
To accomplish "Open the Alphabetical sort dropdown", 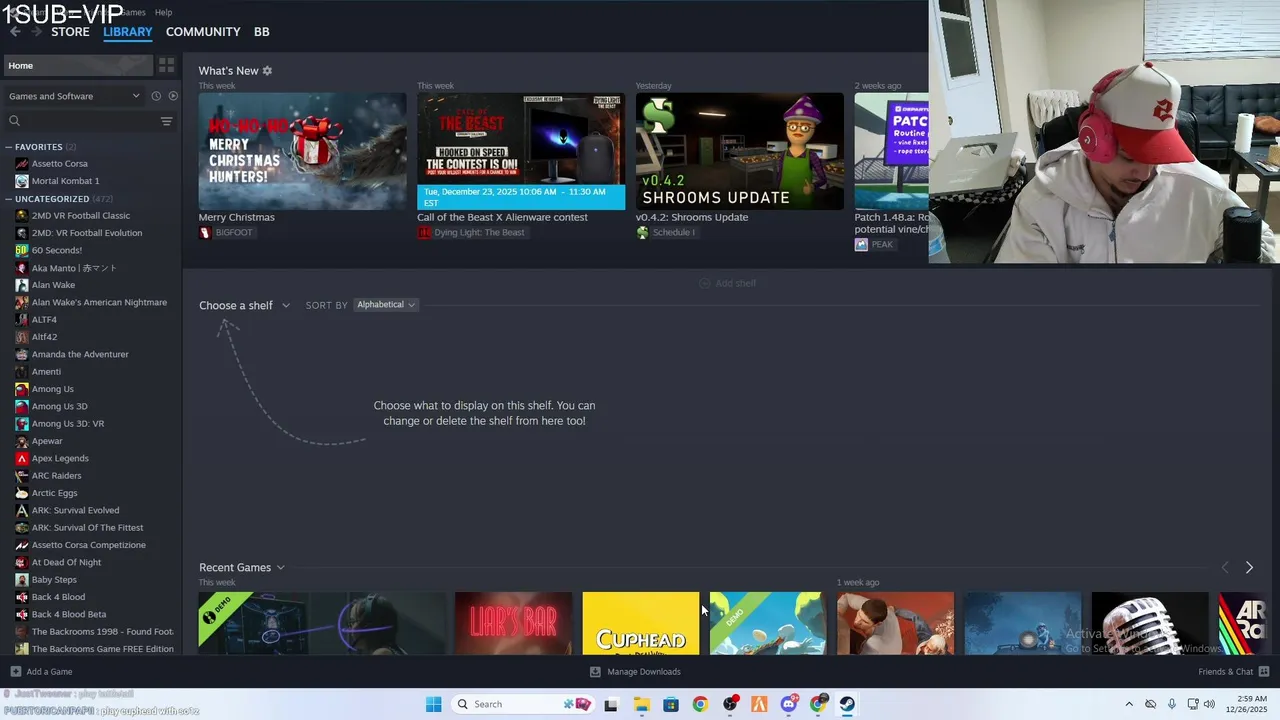I will [386, 305].
